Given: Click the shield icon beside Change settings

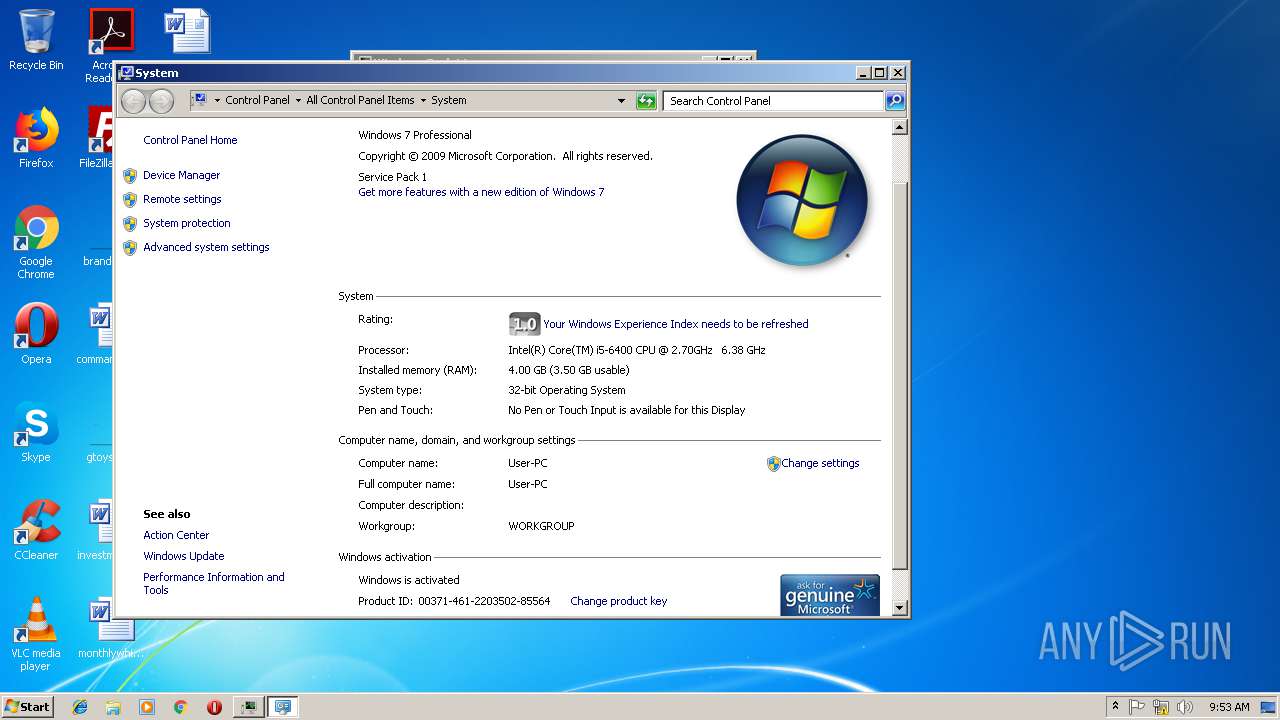Looking at the screenshot, I should tap(773, 463).
